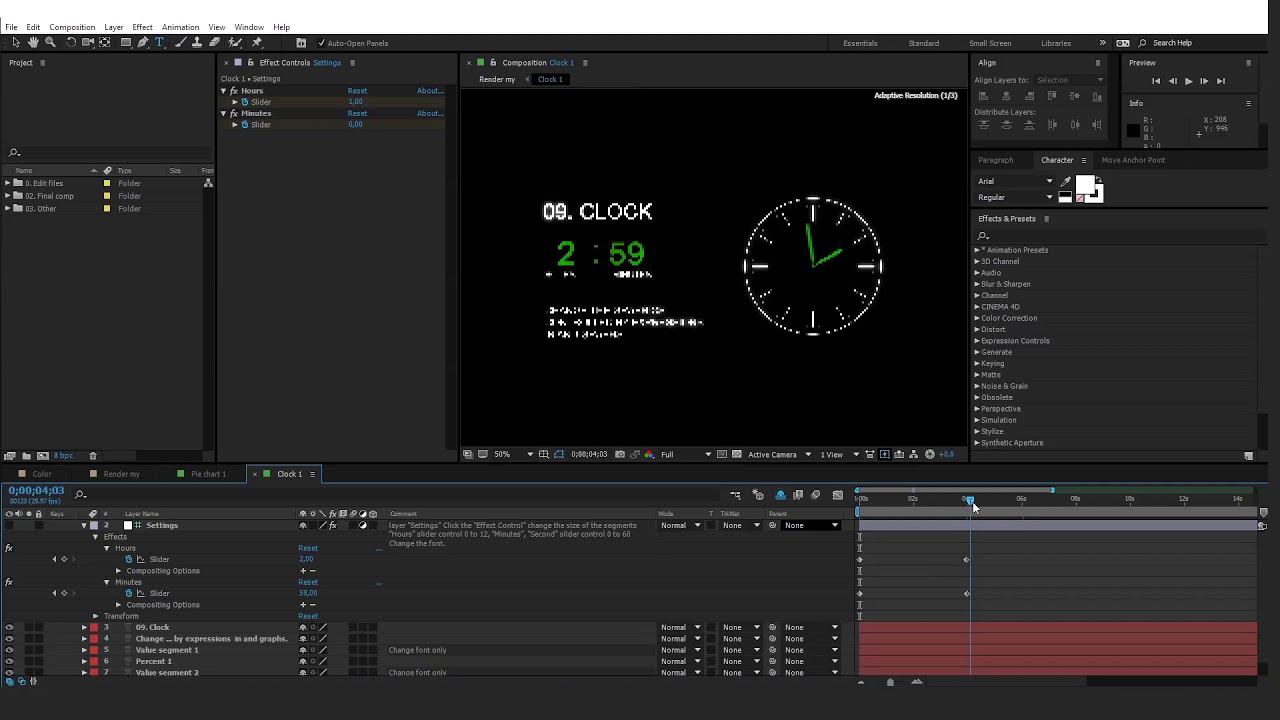Switch to the Pie chart 1 tab
The height and width of the screenshot is (720, 1280).
point(208,474)
